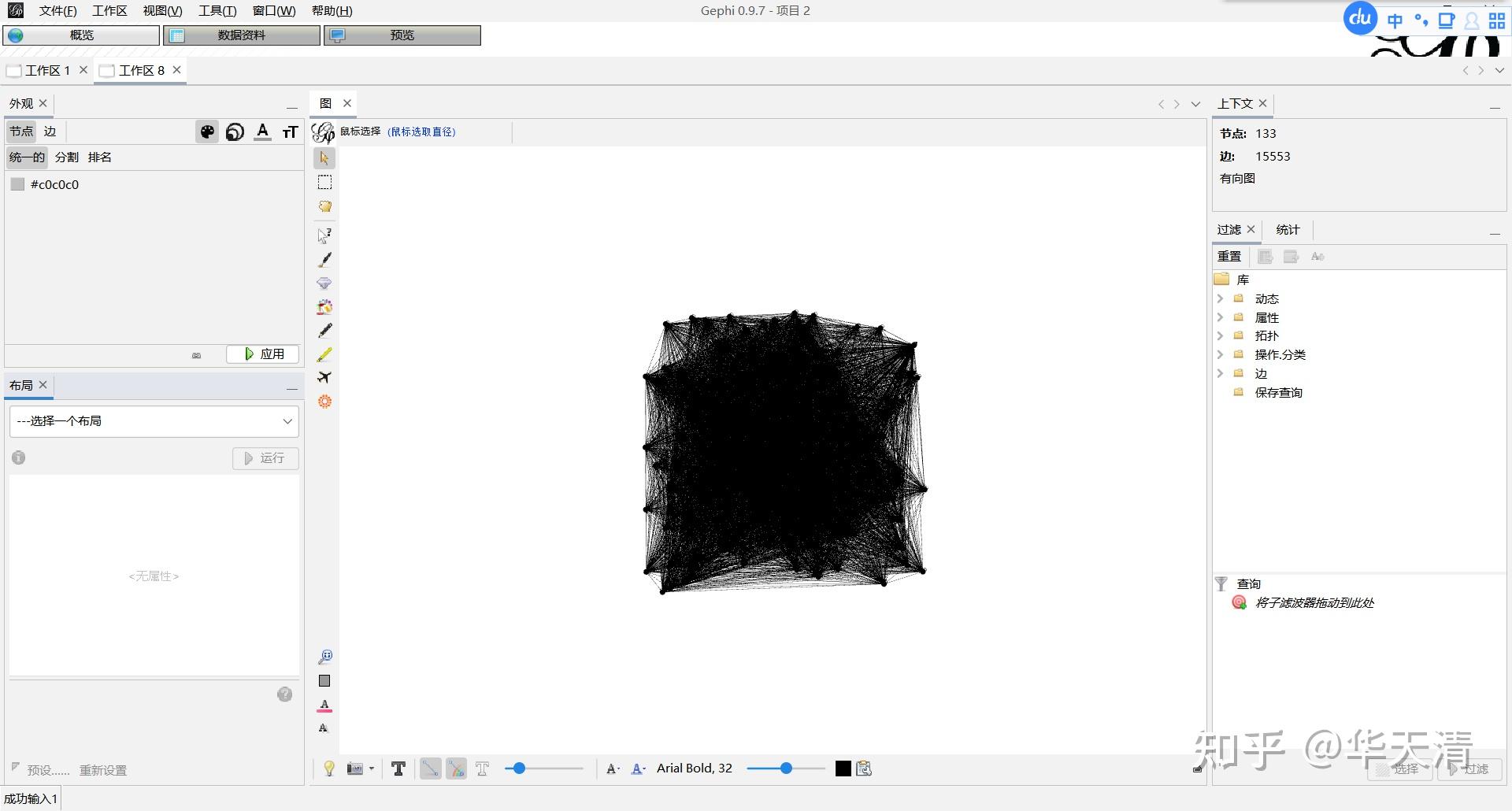Open the 选择一个布局 layout dropdown
The image size is (1512, 811).
pyautogui.click(x=154, y=421)
